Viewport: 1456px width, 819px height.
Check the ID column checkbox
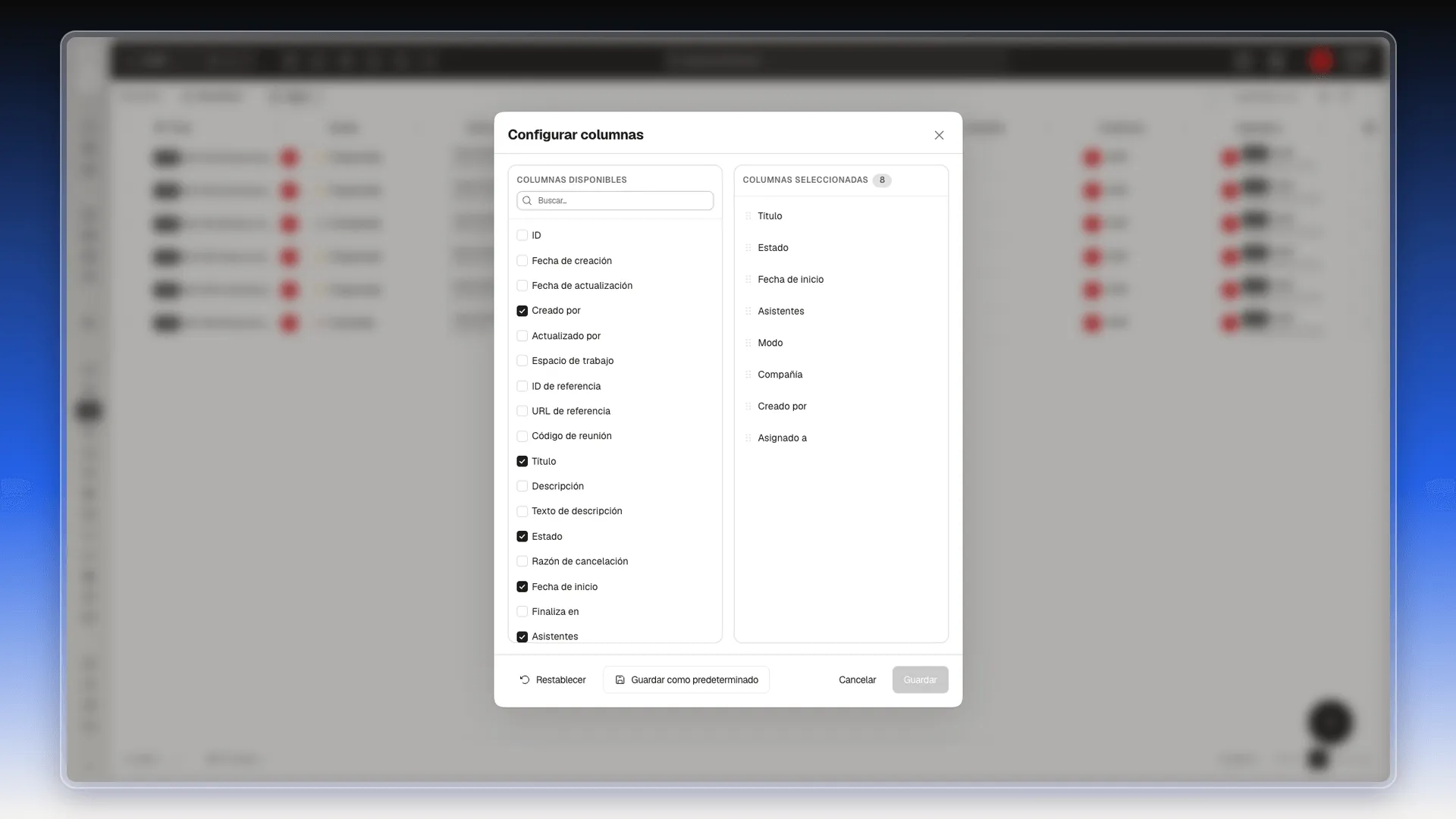[522, 236]
